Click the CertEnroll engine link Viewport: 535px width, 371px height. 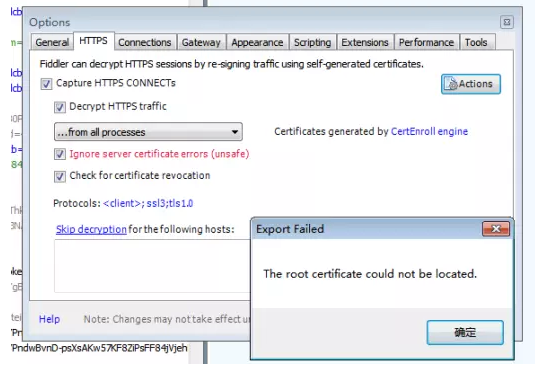click(x=429, y=131)
